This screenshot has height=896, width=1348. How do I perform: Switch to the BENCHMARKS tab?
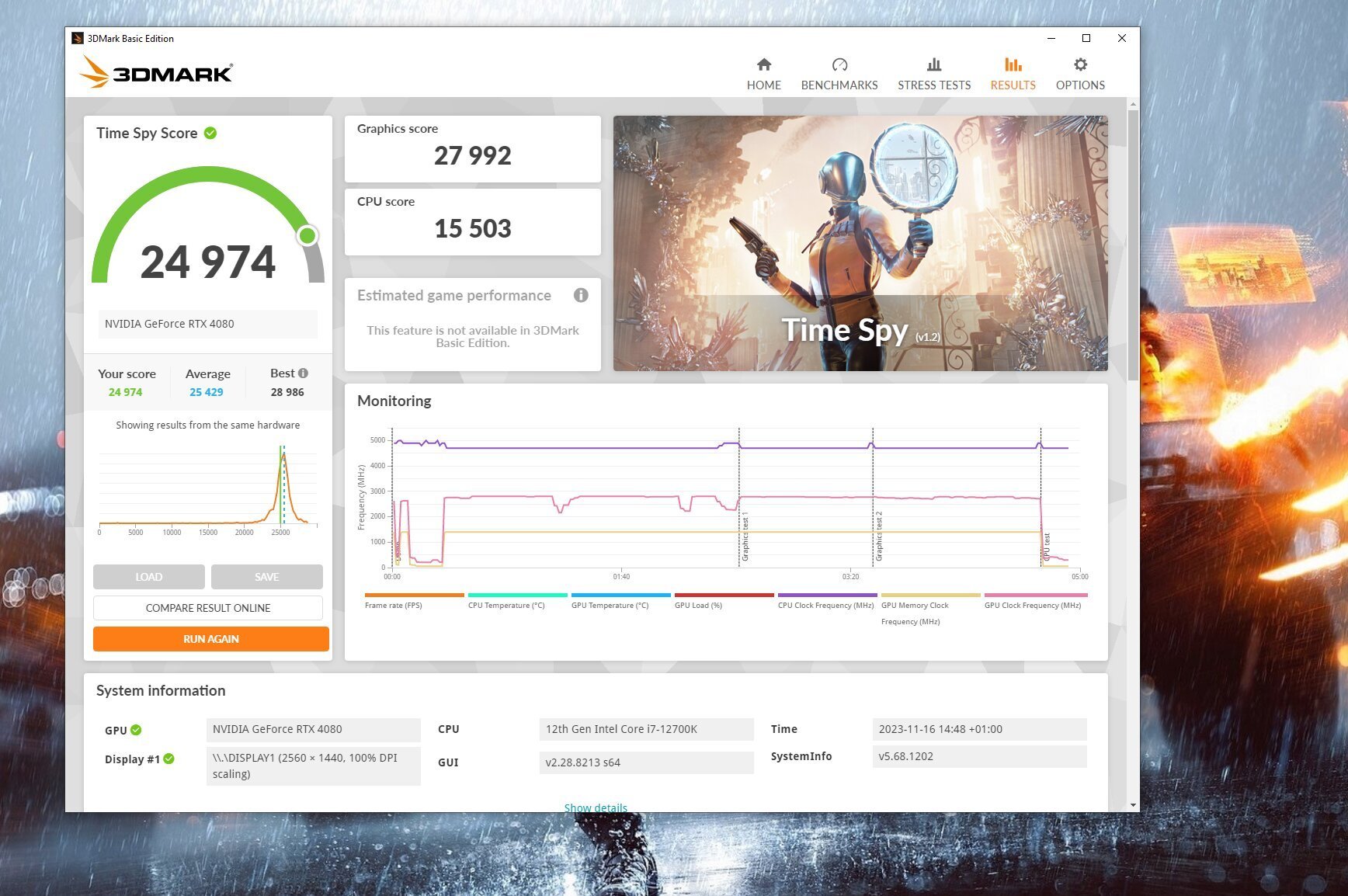(x=839, y=85)
